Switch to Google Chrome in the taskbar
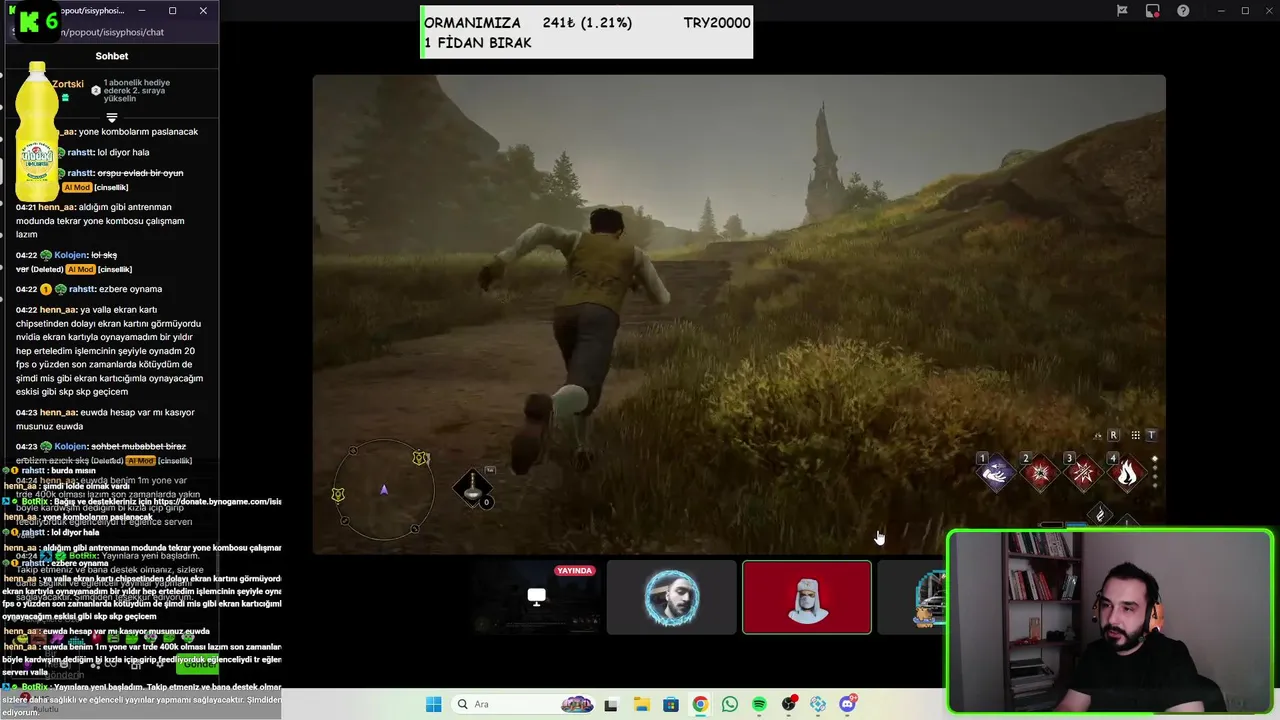Viewport: 1280px width, 720px height. 700,704
